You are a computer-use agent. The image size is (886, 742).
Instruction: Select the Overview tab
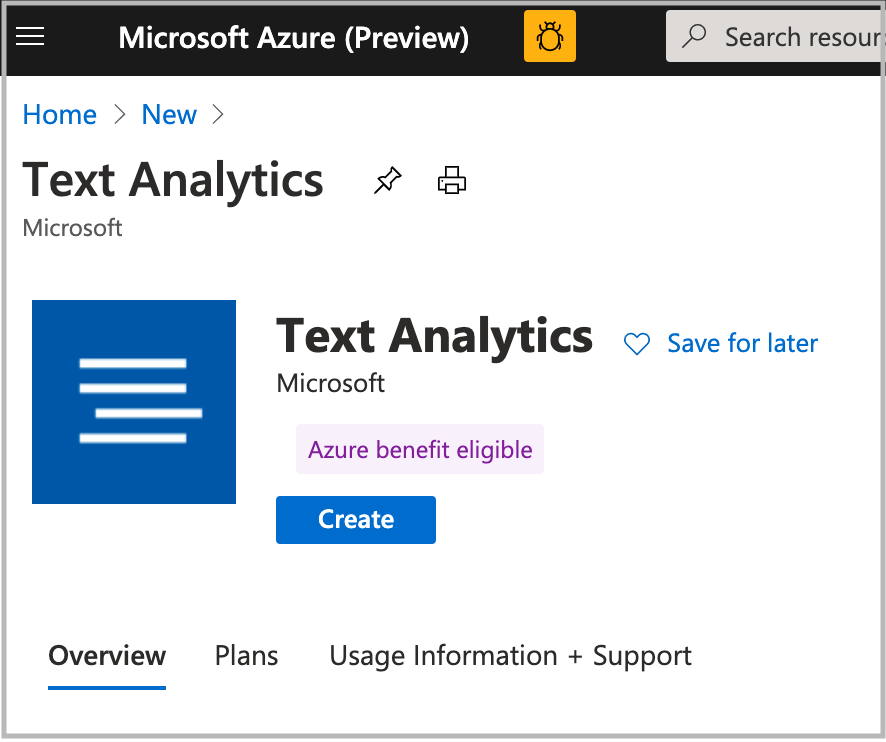(x=107, y=656)
